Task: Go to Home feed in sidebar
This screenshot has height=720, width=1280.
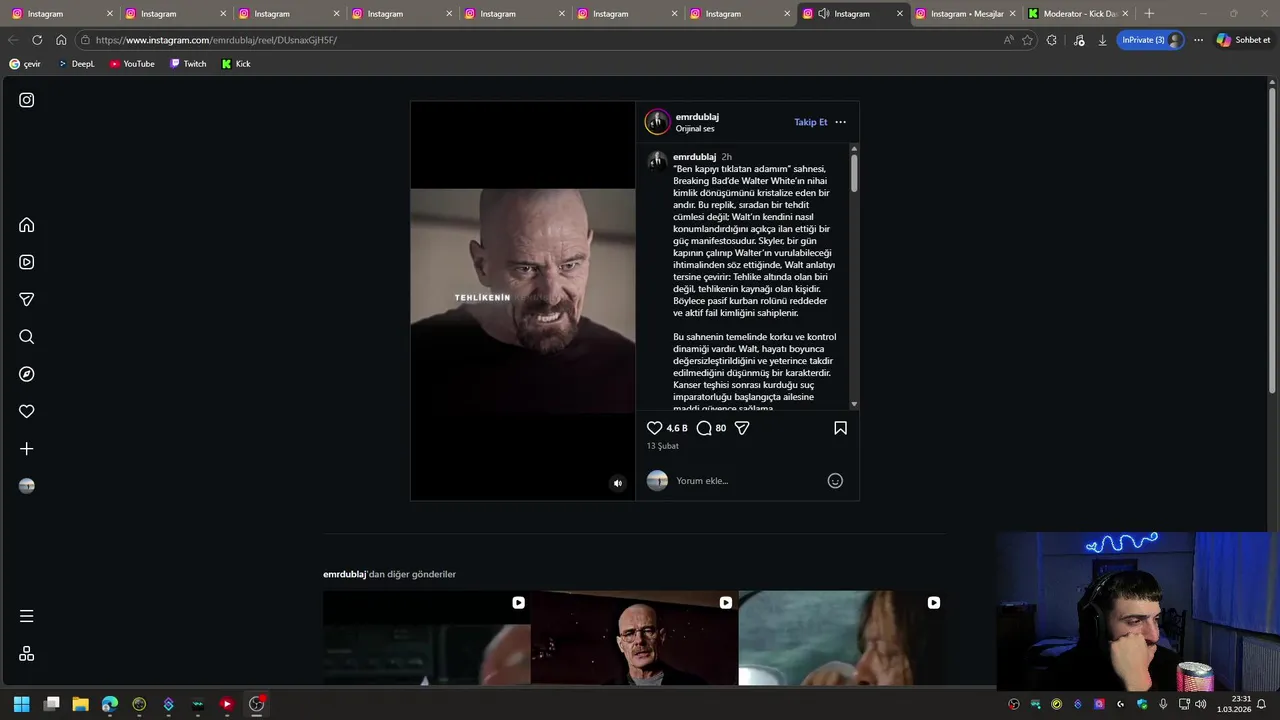Action: tap(27, 225)
